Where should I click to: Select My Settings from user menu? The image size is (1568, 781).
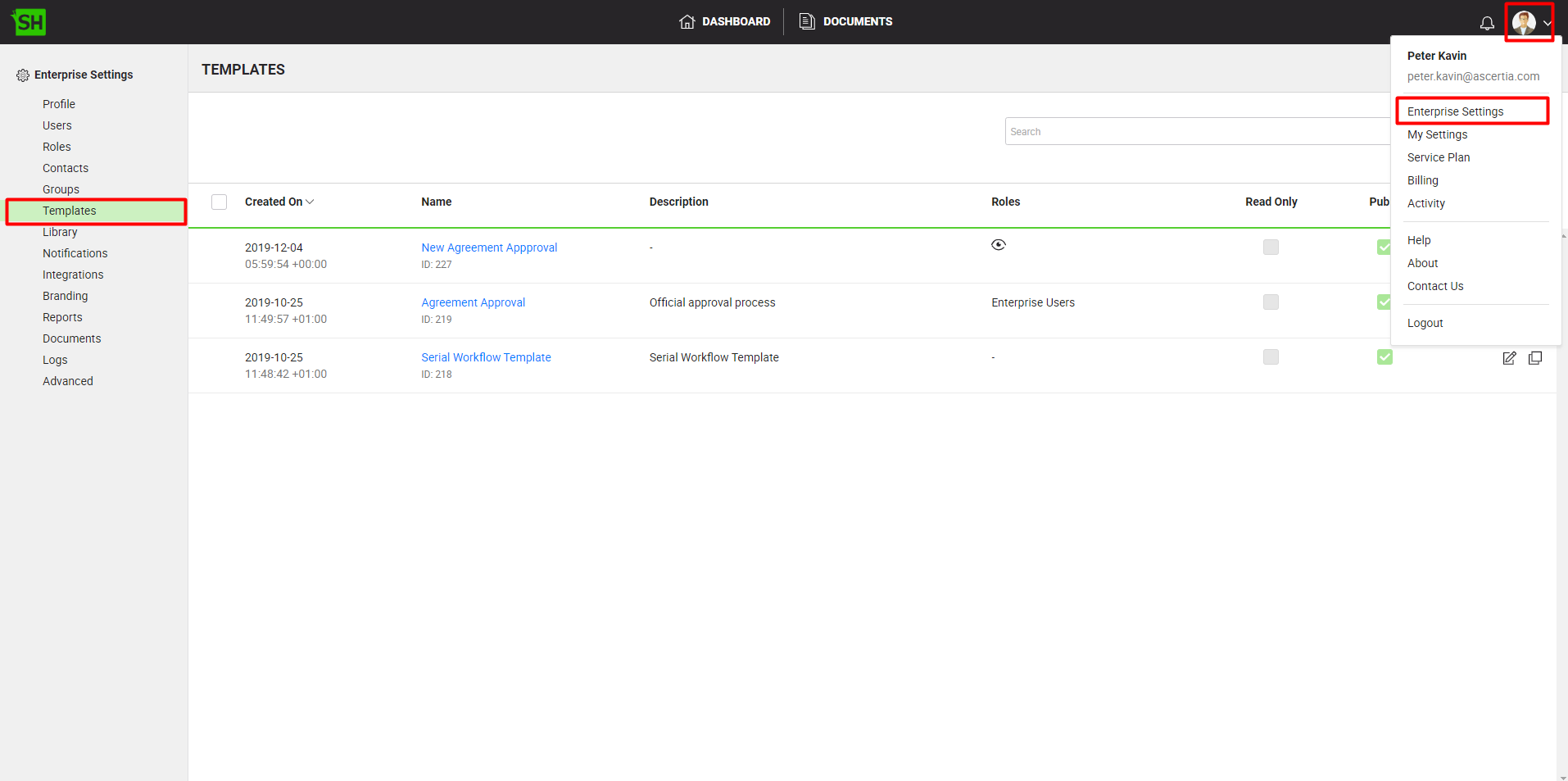point(1437,134)
